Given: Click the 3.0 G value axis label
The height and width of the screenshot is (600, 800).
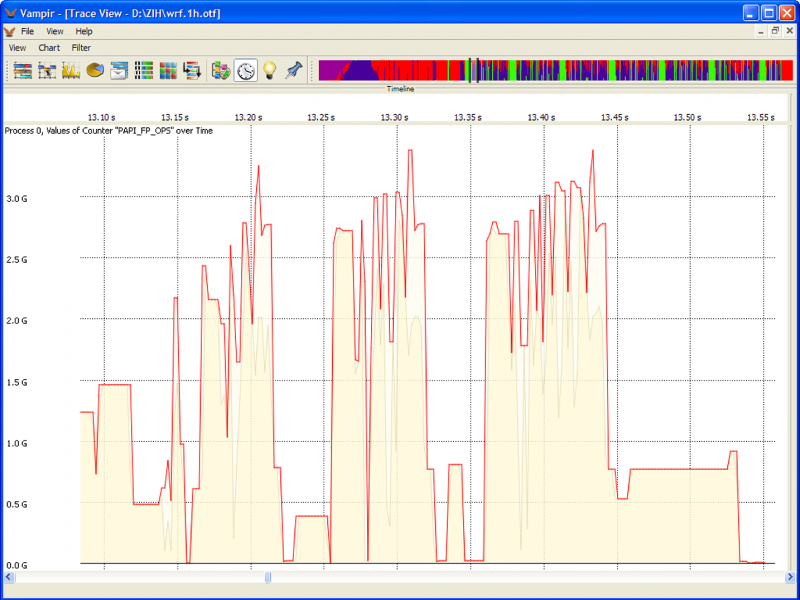Looking at the screenshot, I should (x=17, y=198).
